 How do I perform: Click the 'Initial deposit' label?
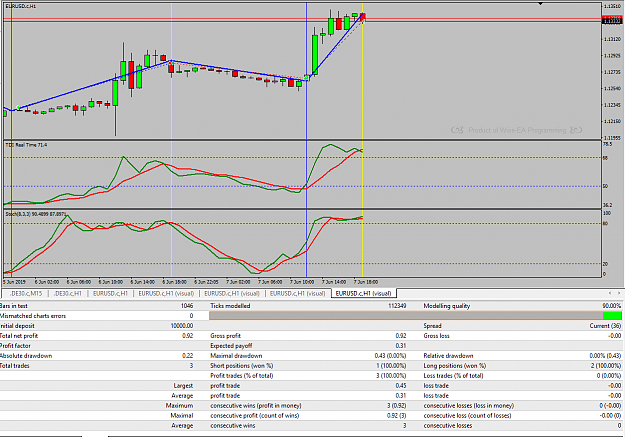point(17,326)
